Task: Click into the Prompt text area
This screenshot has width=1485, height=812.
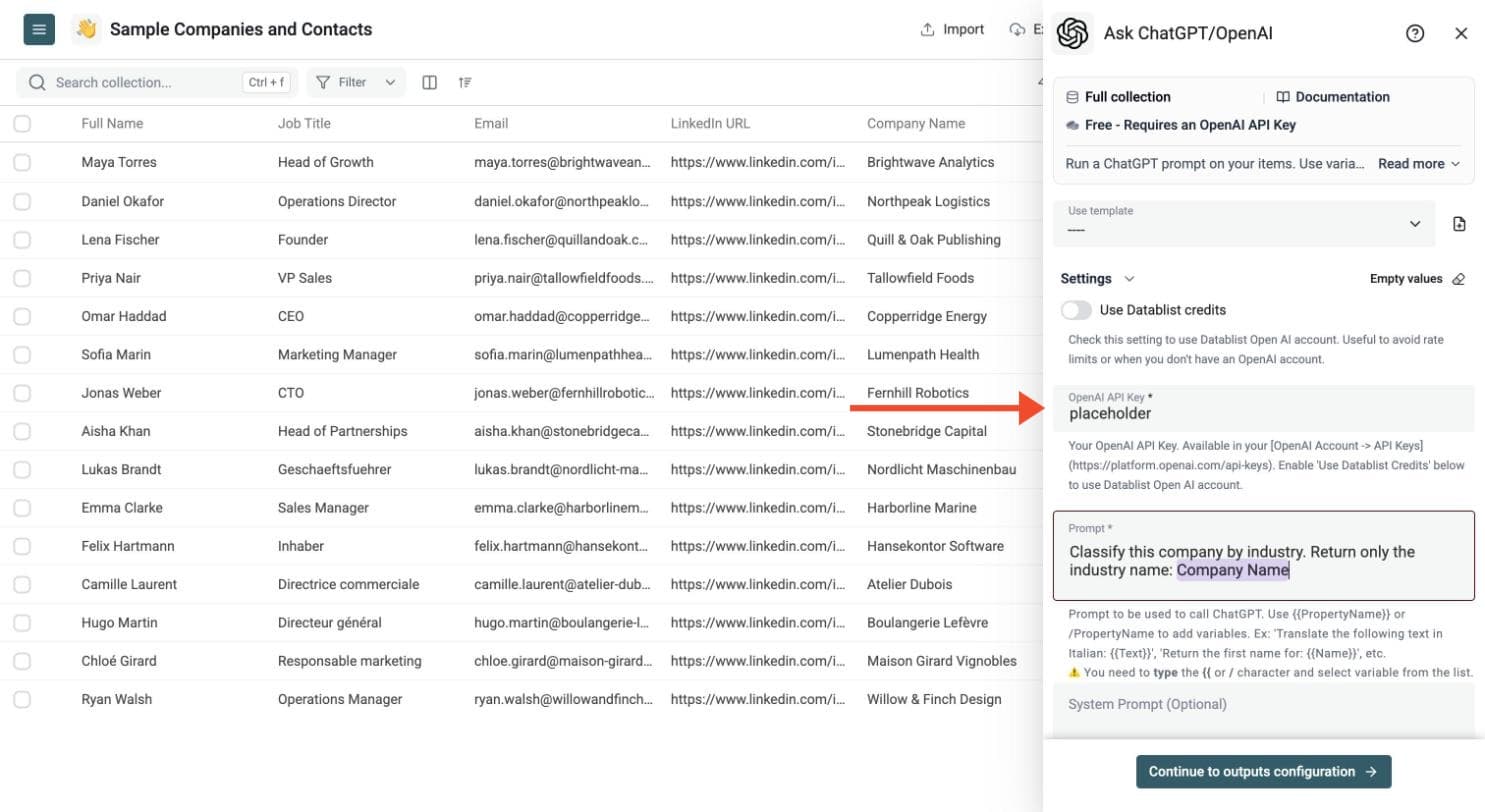Action: [1264, 556]
